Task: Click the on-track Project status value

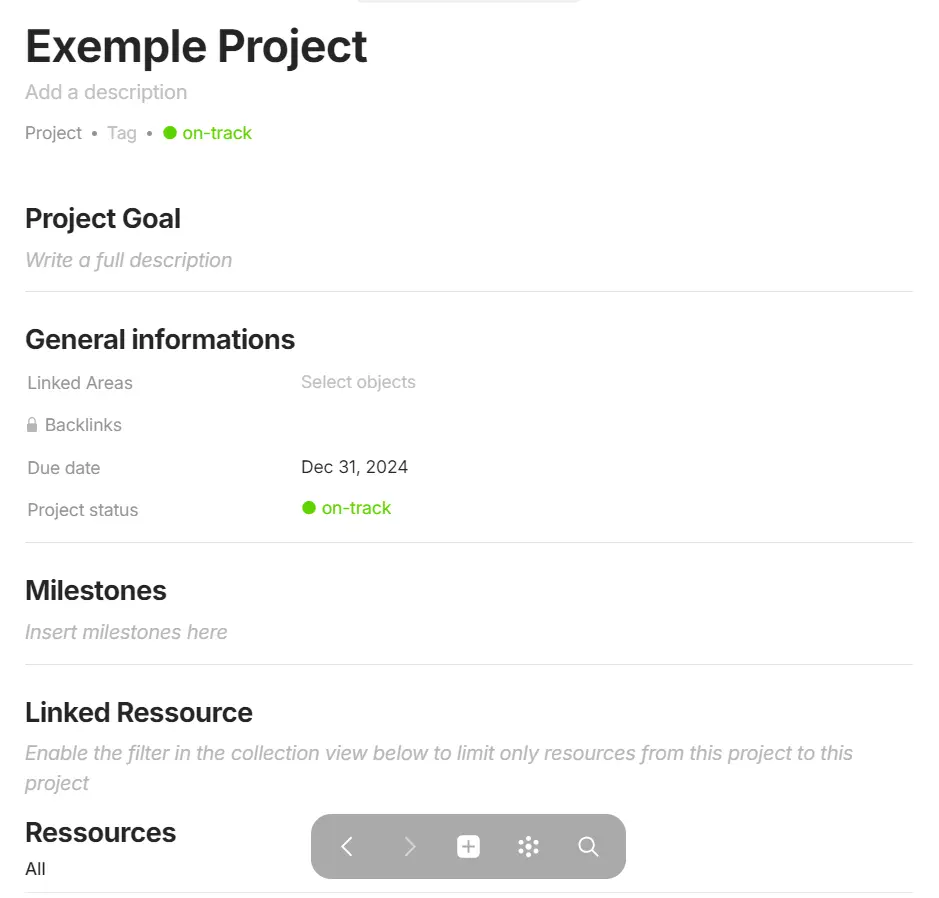Action: pos(356,508)
